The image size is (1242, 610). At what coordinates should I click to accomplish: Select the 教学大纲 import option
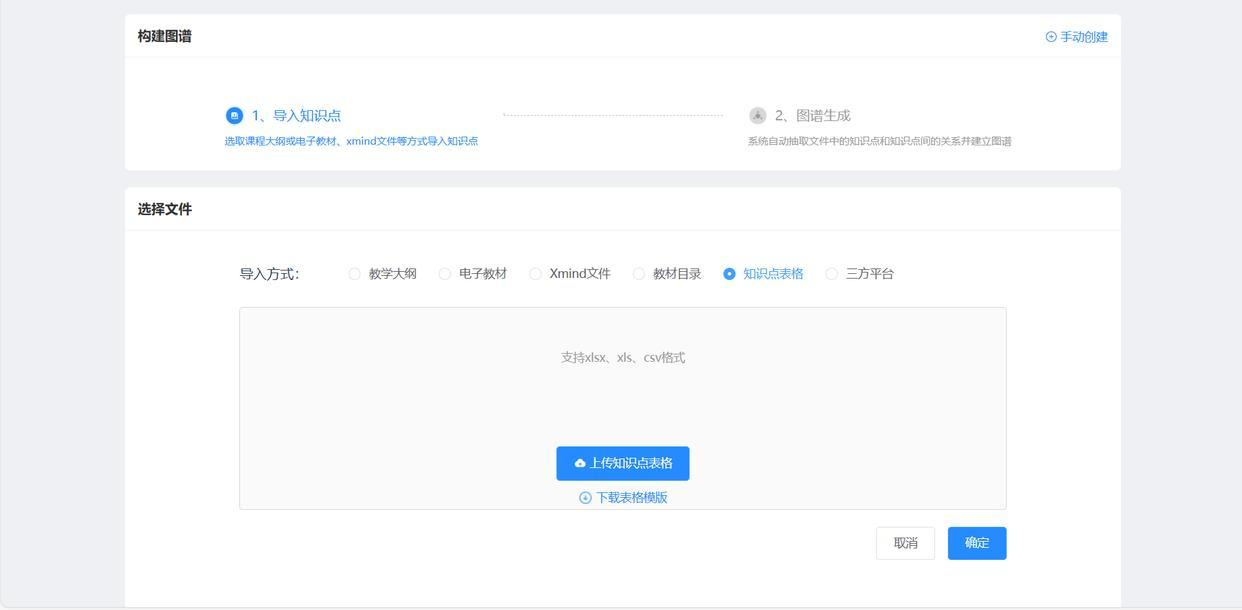(355, 274)
